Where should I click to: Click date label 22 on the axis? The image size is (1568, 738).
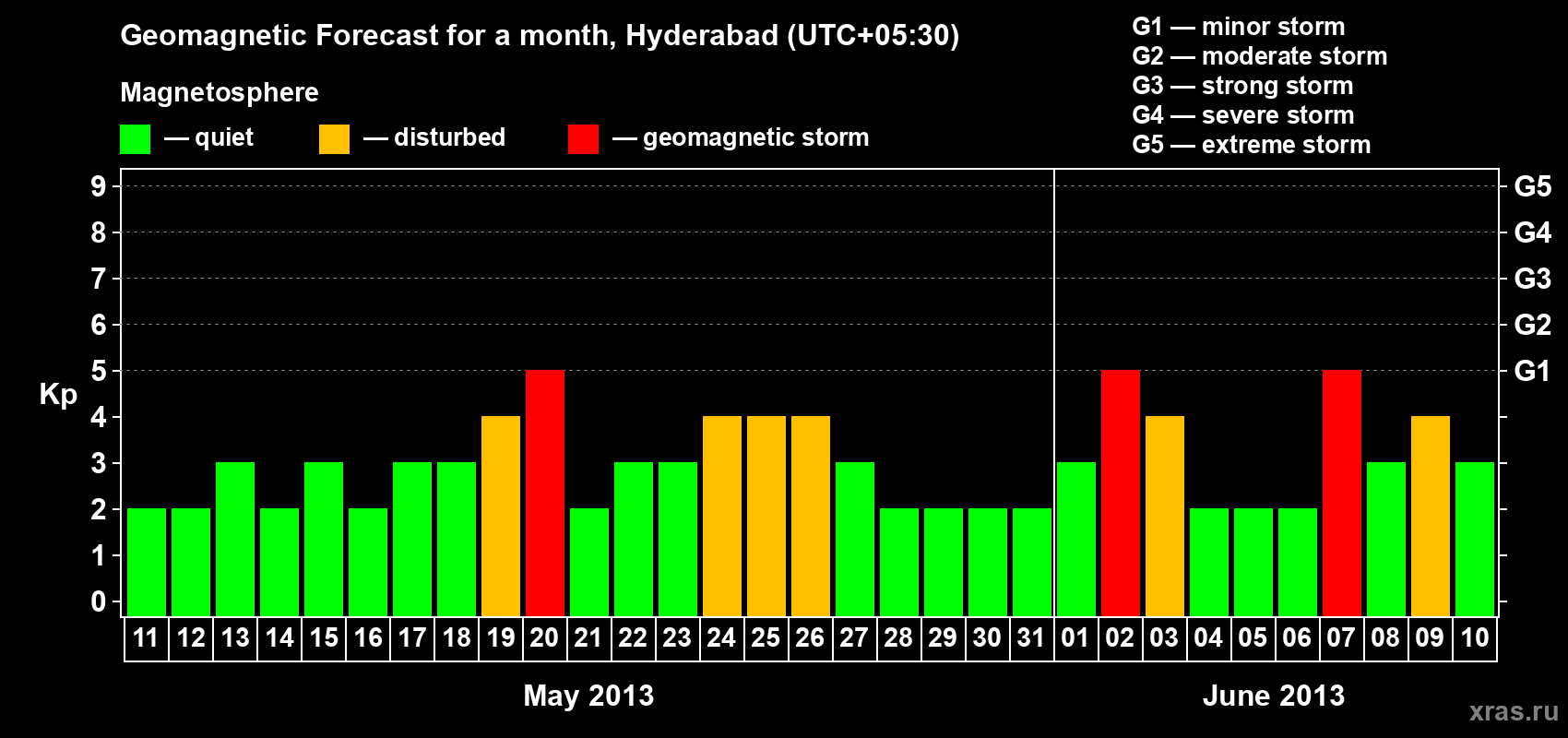(633, 638)
